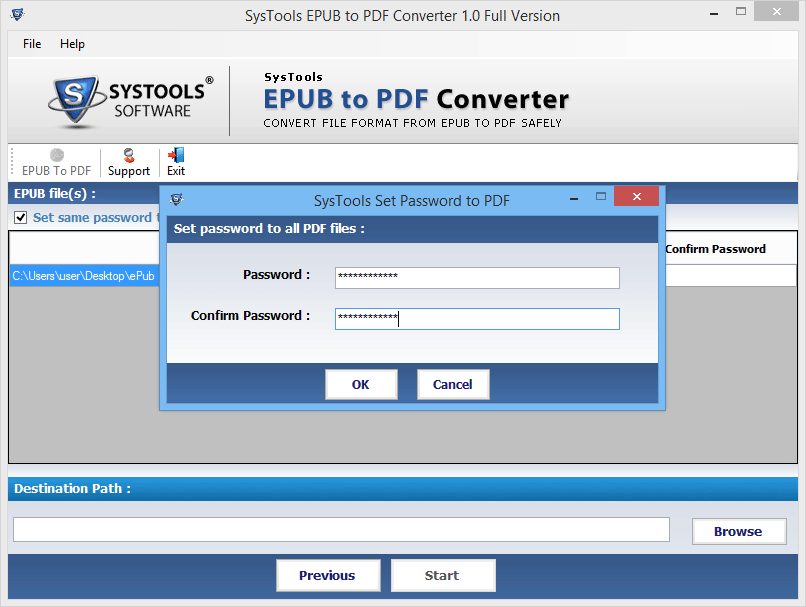
Task: Open the File menu
Action: (32, 44)
